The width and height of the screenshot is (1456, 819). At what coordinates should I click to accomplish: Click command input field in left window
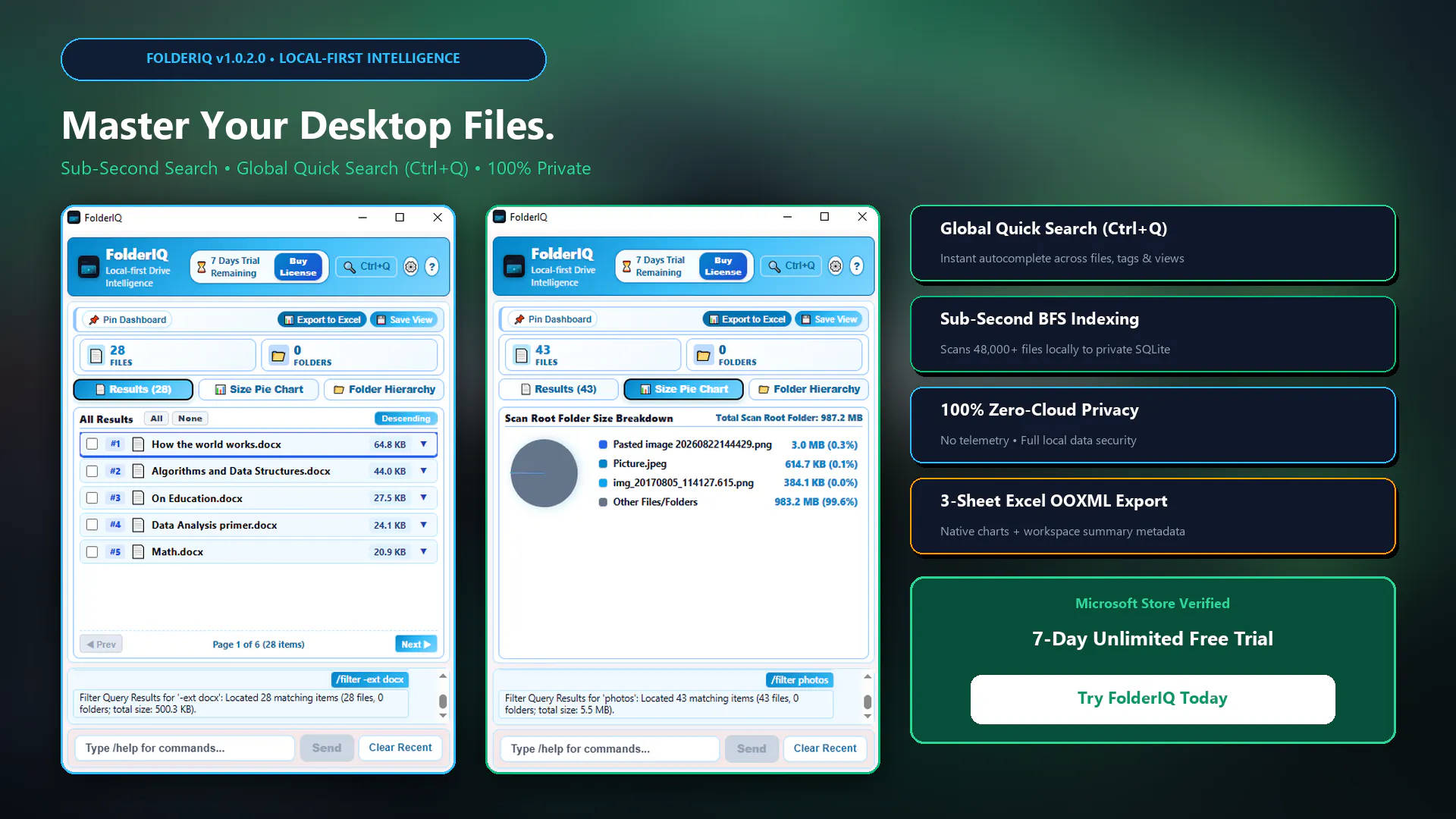pos(184,748)
